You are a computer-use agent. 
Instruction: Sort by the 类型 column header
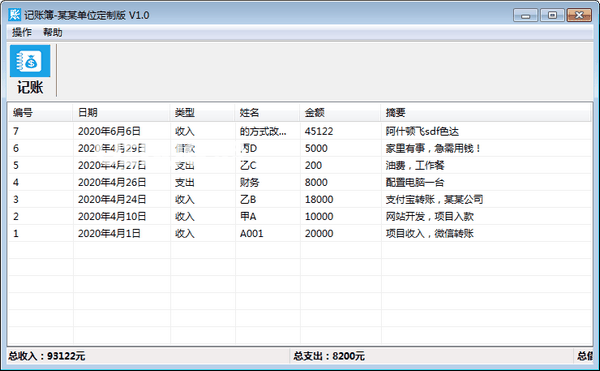202,112
